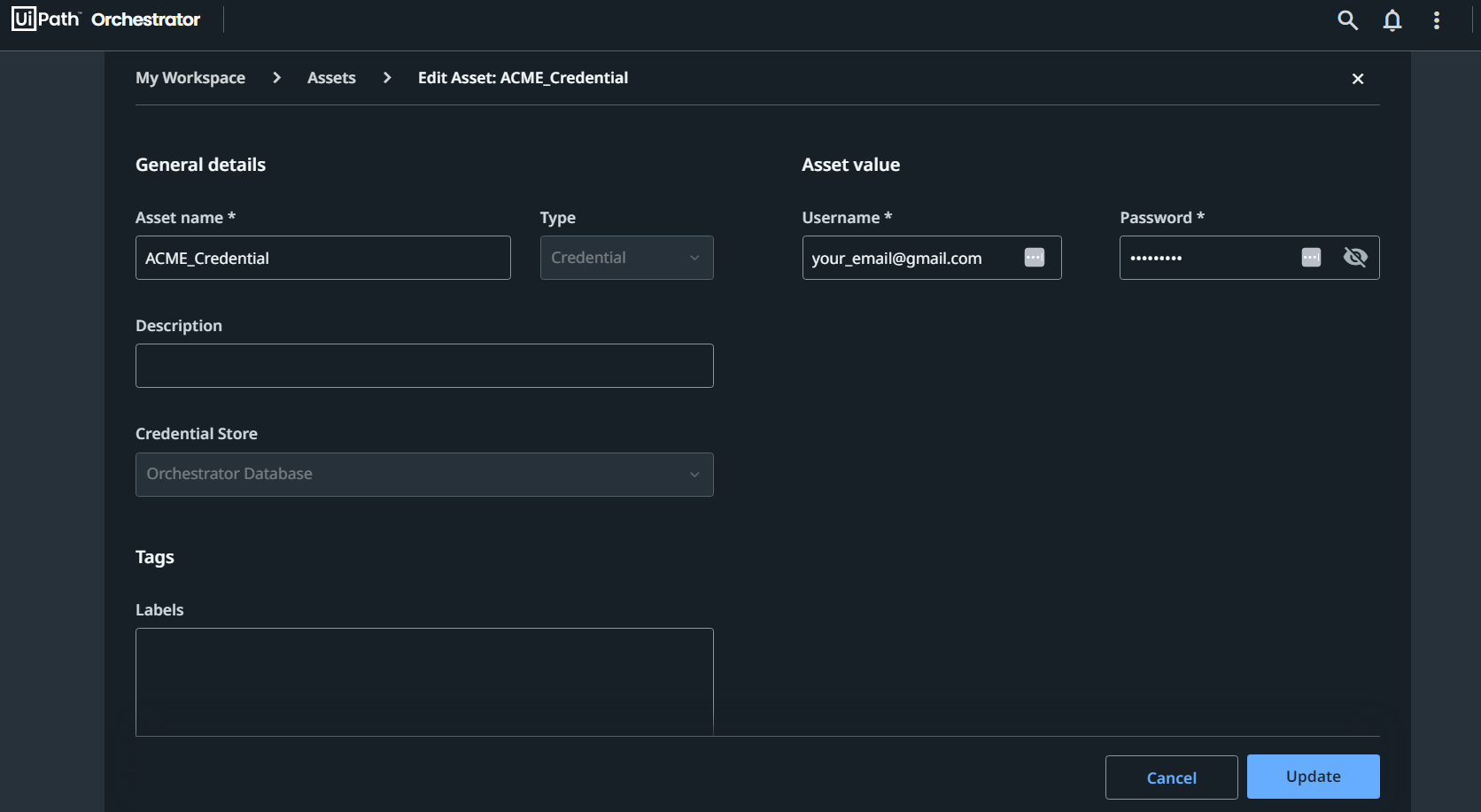Navigate to My Workspace breadcrumb

[x=190, y=78]
